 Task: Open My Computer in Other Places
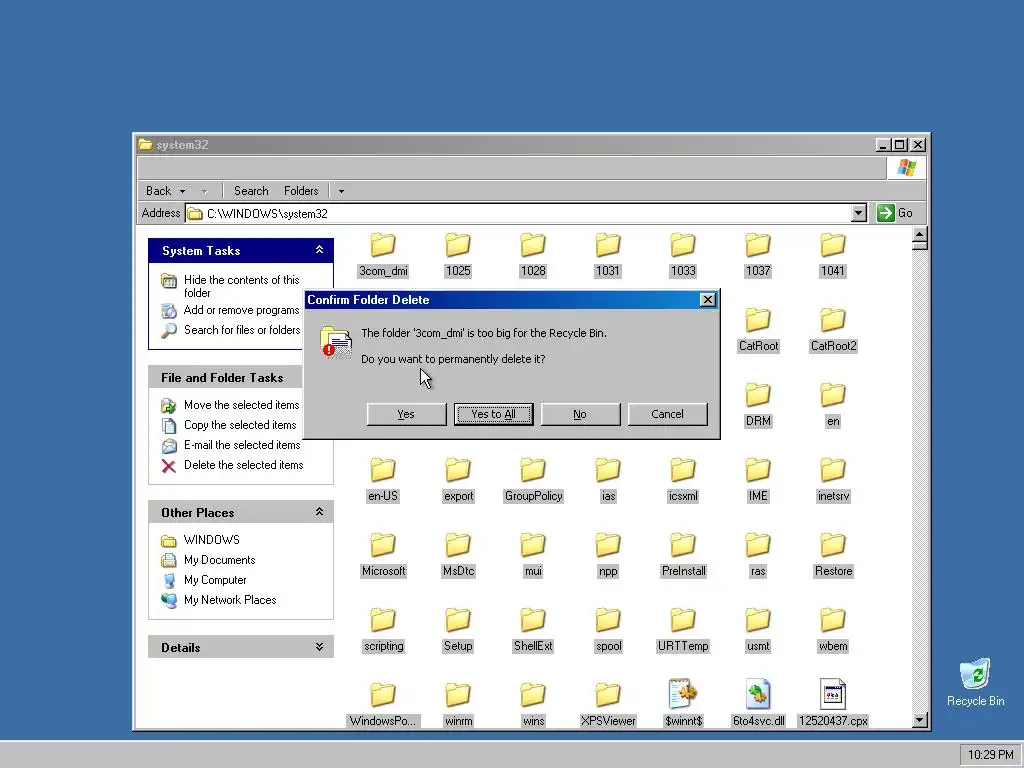[204, 580]
